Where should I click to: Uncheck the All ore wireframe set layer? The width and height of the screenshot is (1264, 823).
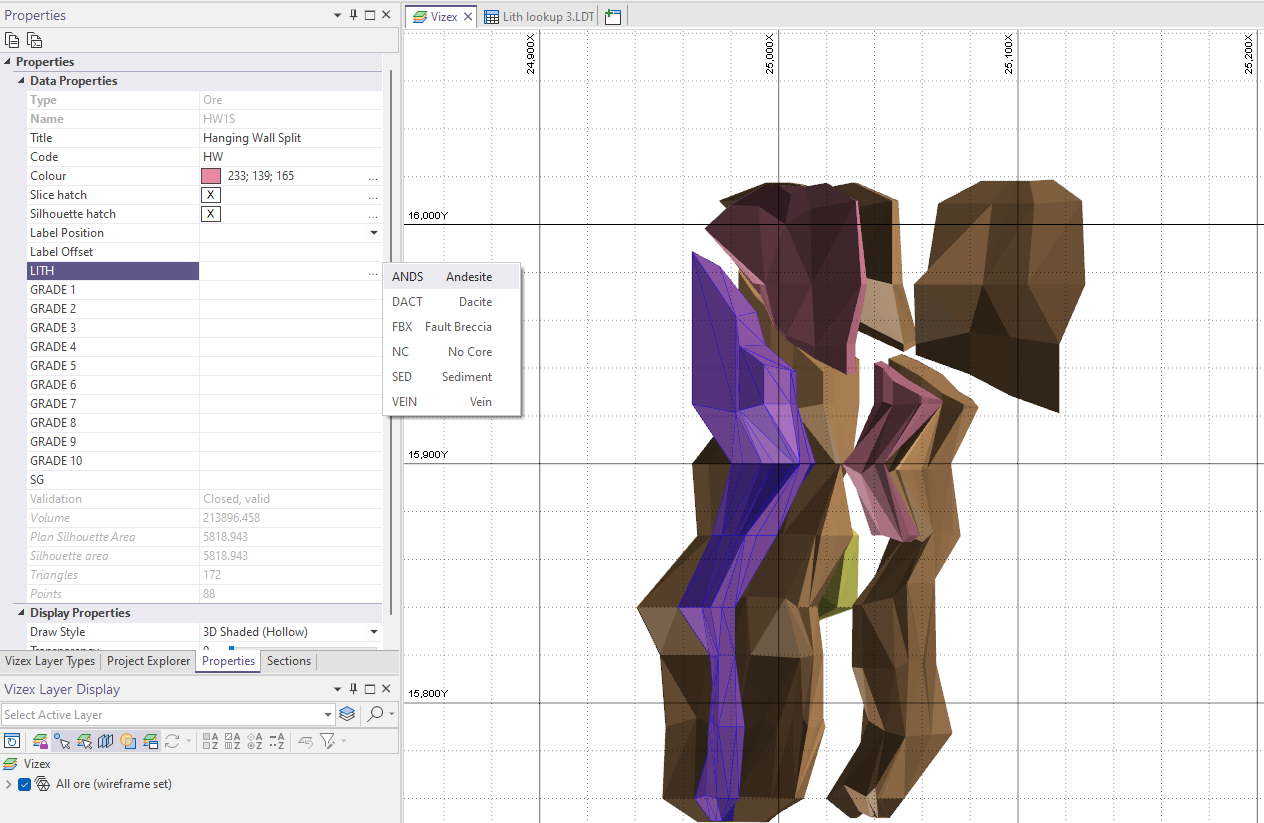pyautogui.click(x=26, y=784)
